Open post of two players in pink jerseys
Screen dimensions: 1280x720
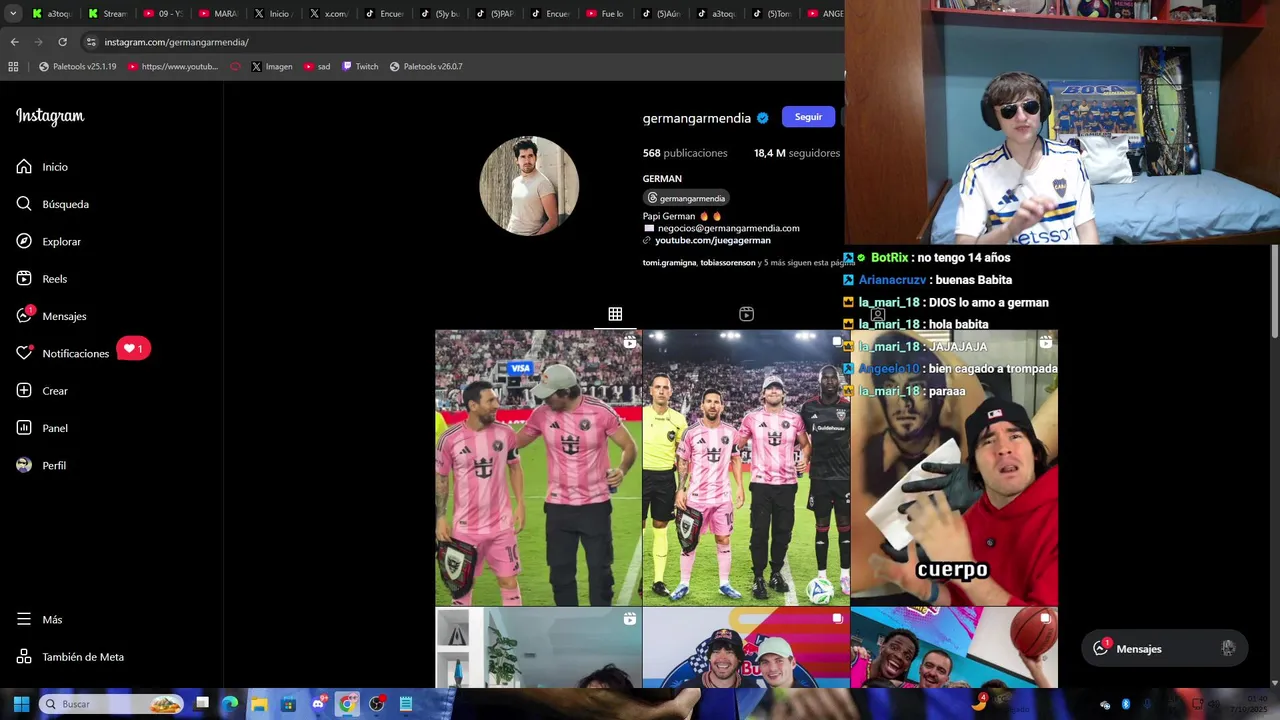click(x=538, y=468)
